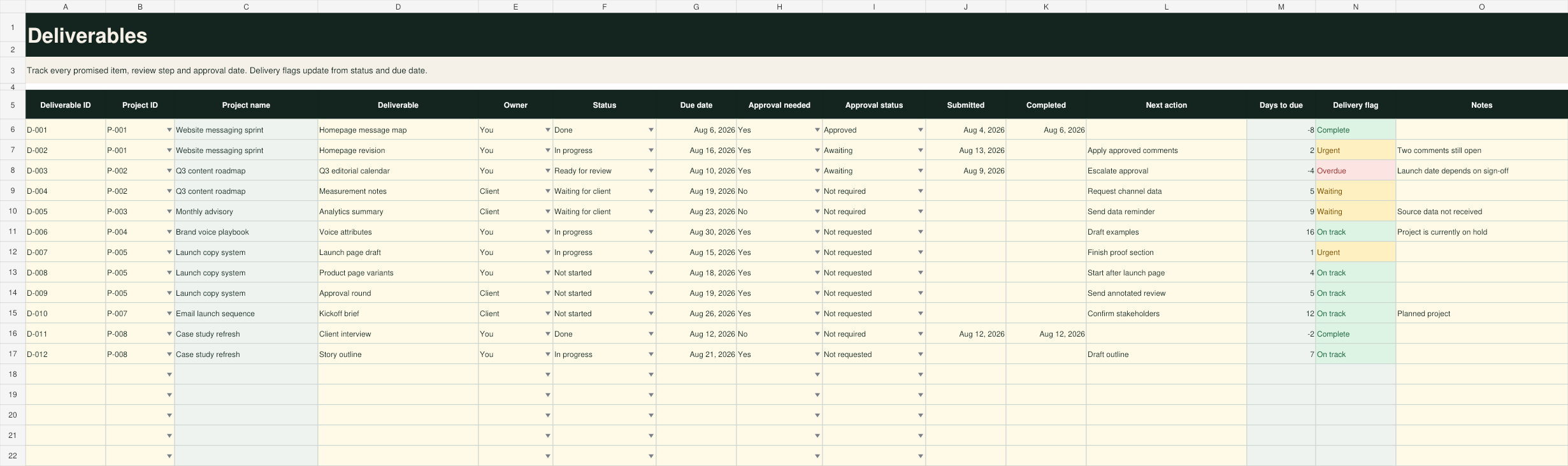This screenshot has height=466, width=1568.
Task: Open Project ID dropdown in empty row 18
Action: (169, 374)
